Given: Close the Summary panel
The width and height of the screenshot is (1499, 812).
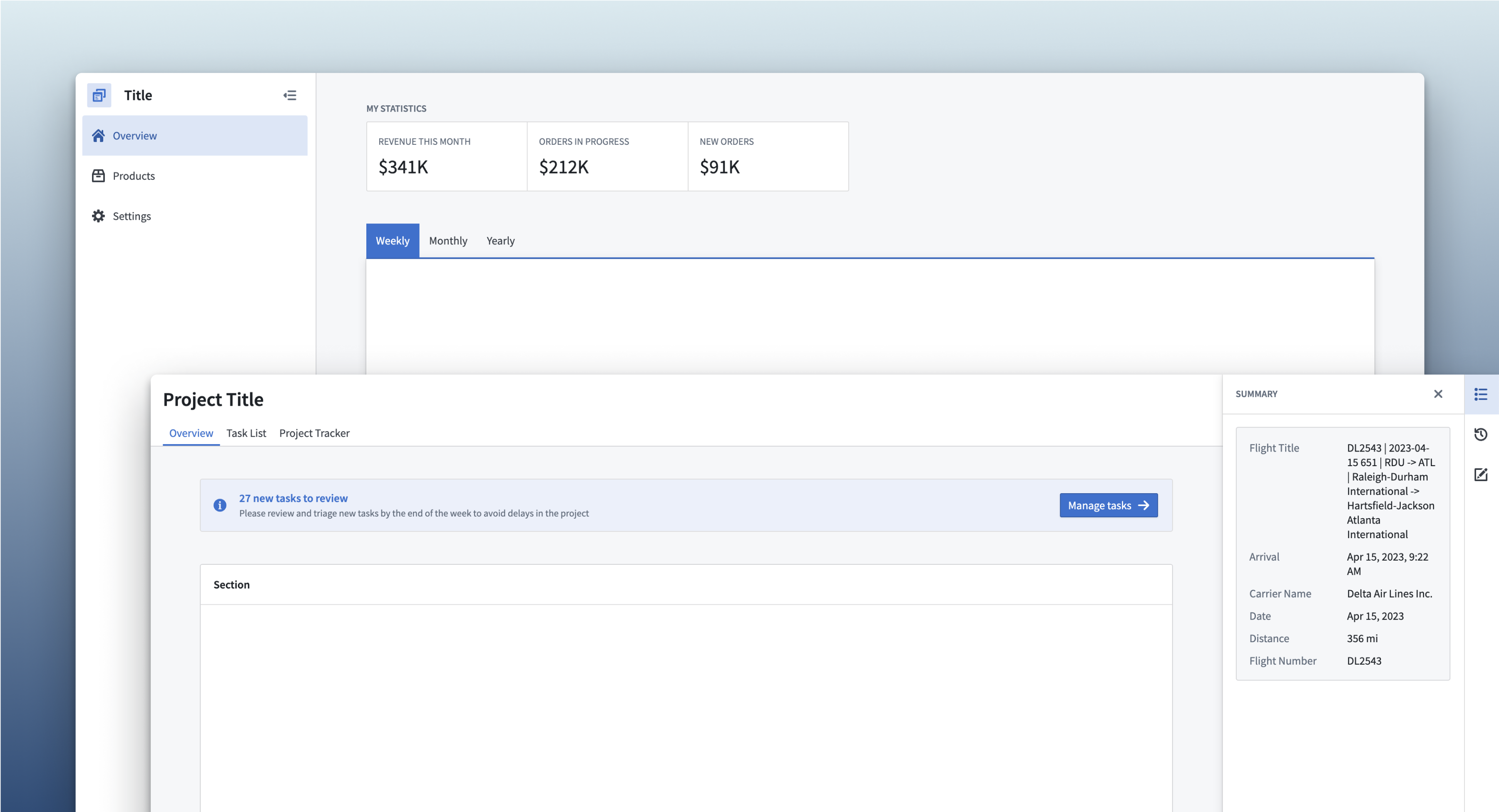Looking at the screenshot, I should 1438,394.
